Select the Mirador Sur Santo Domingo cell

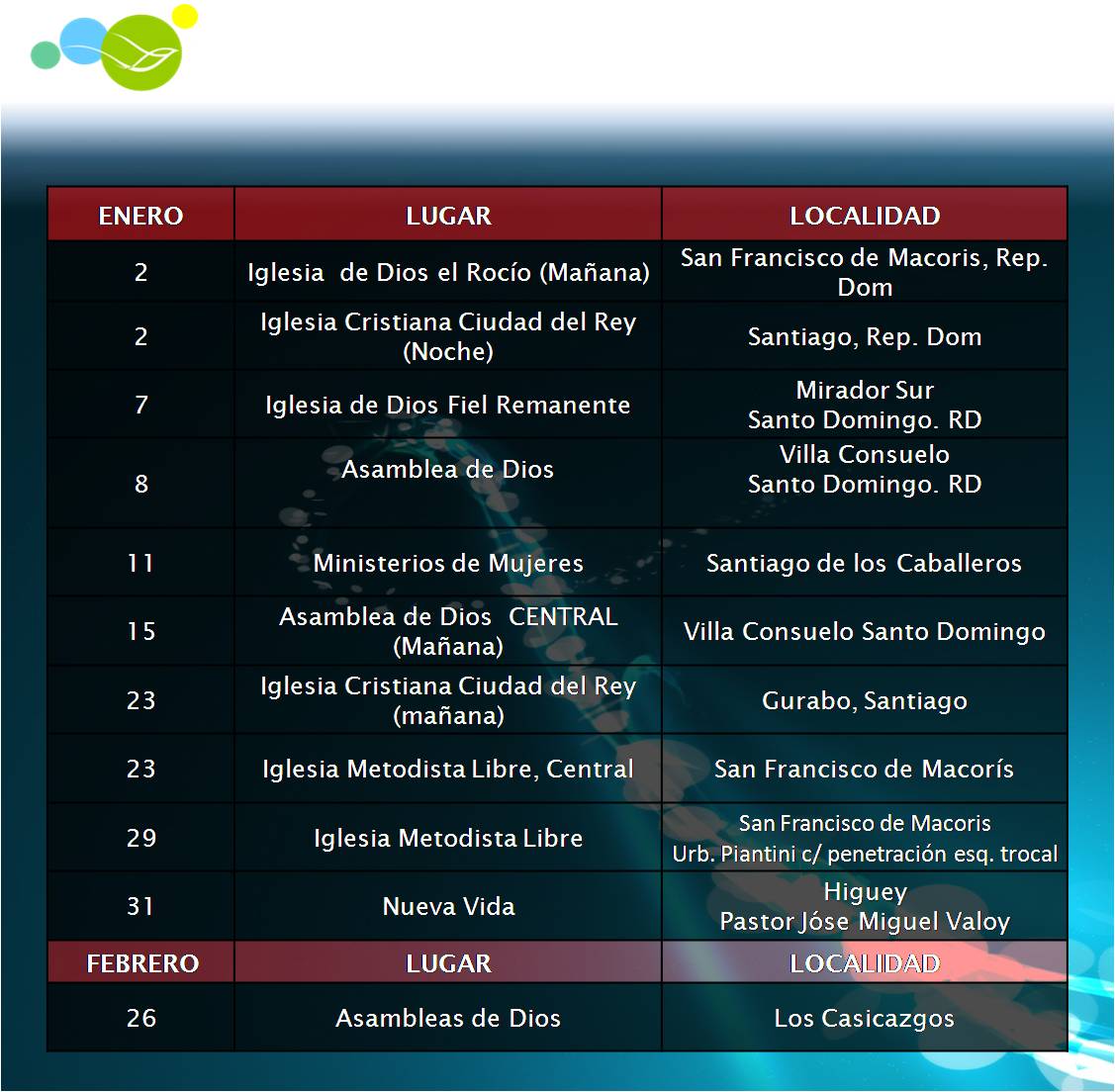coord(864,406)
